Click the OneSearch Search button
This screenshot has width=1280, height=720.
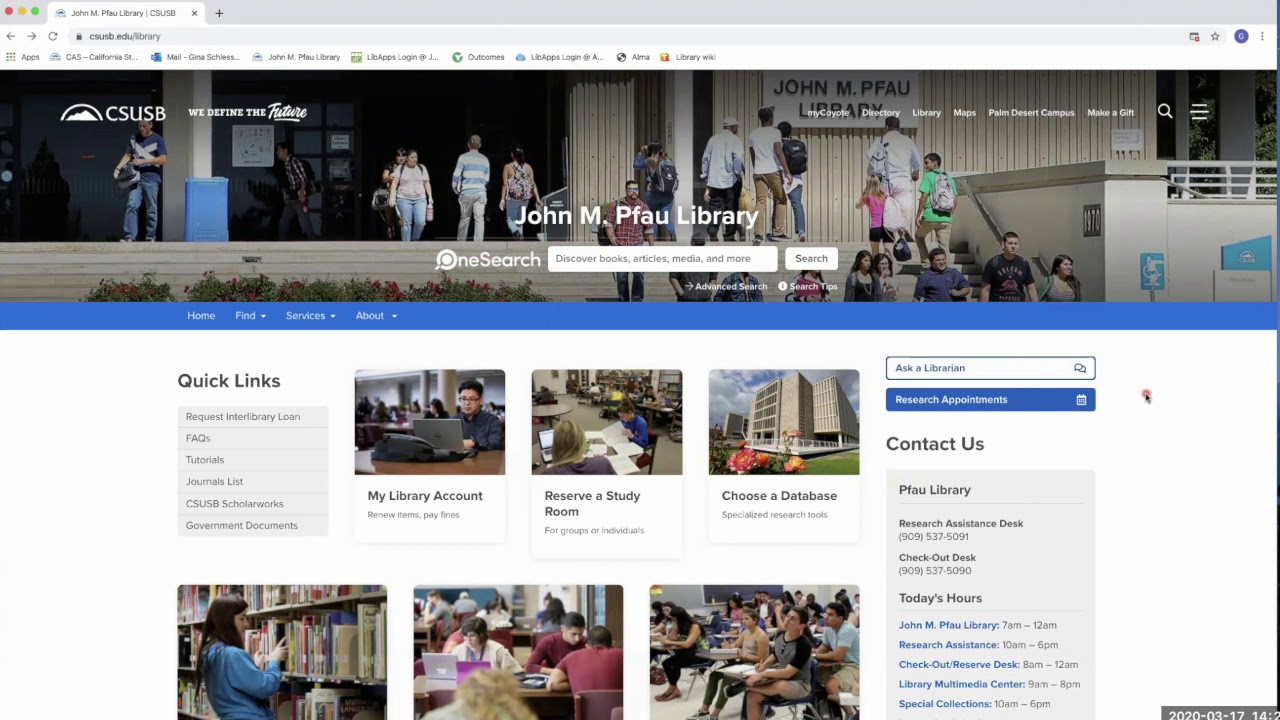click(x=811, y=258)
